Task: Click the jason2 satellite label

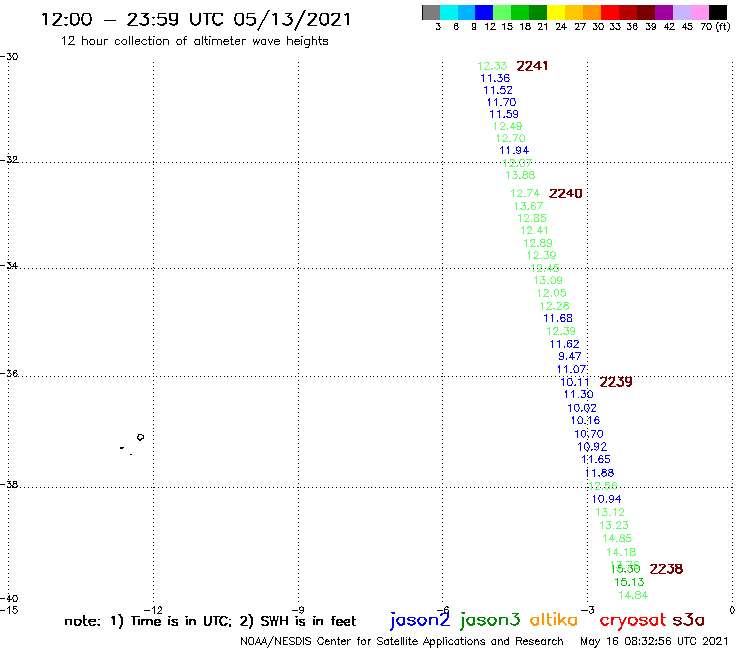Action: pyautogui.click(x=420, y=620)
